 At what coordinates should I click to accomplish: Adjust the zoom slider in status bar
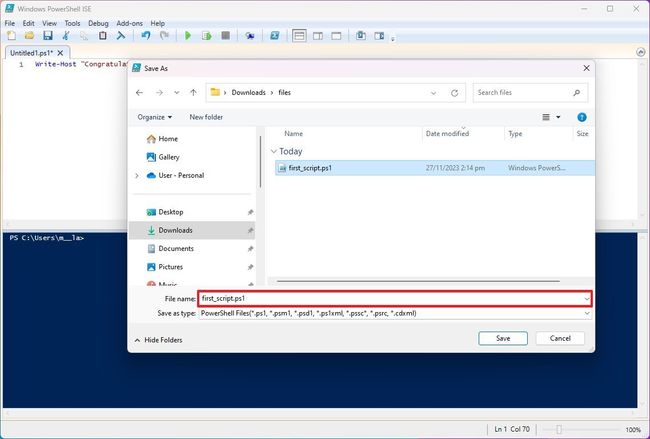click(559, 429)
